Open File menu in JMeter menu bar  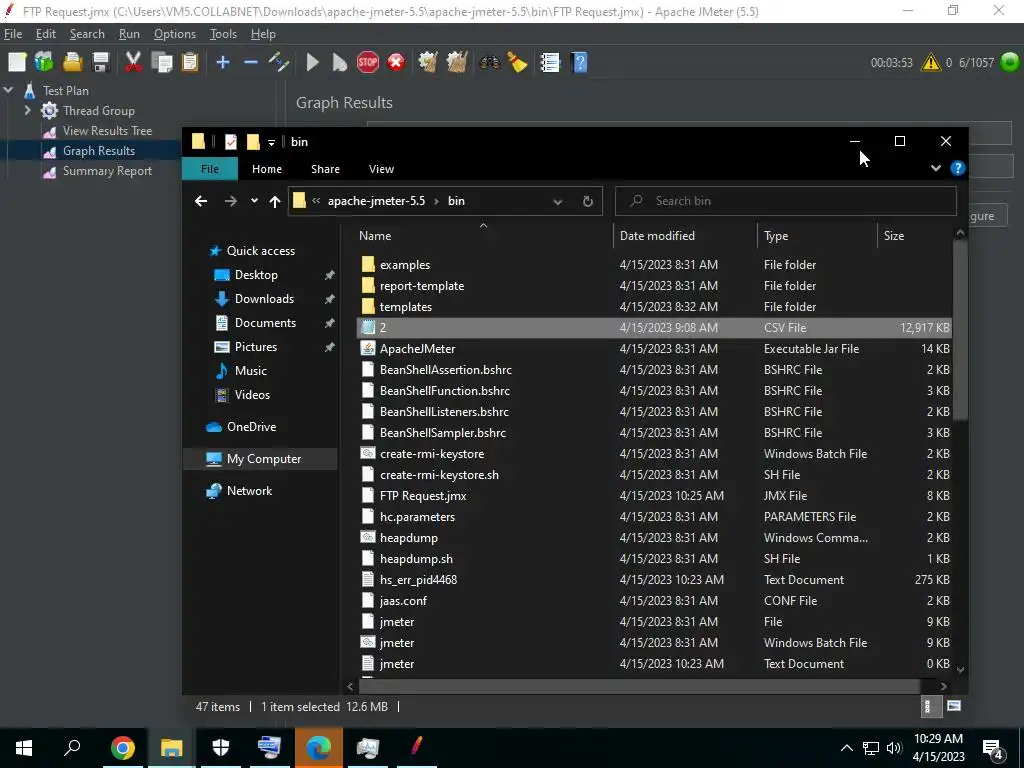point(12,34)
